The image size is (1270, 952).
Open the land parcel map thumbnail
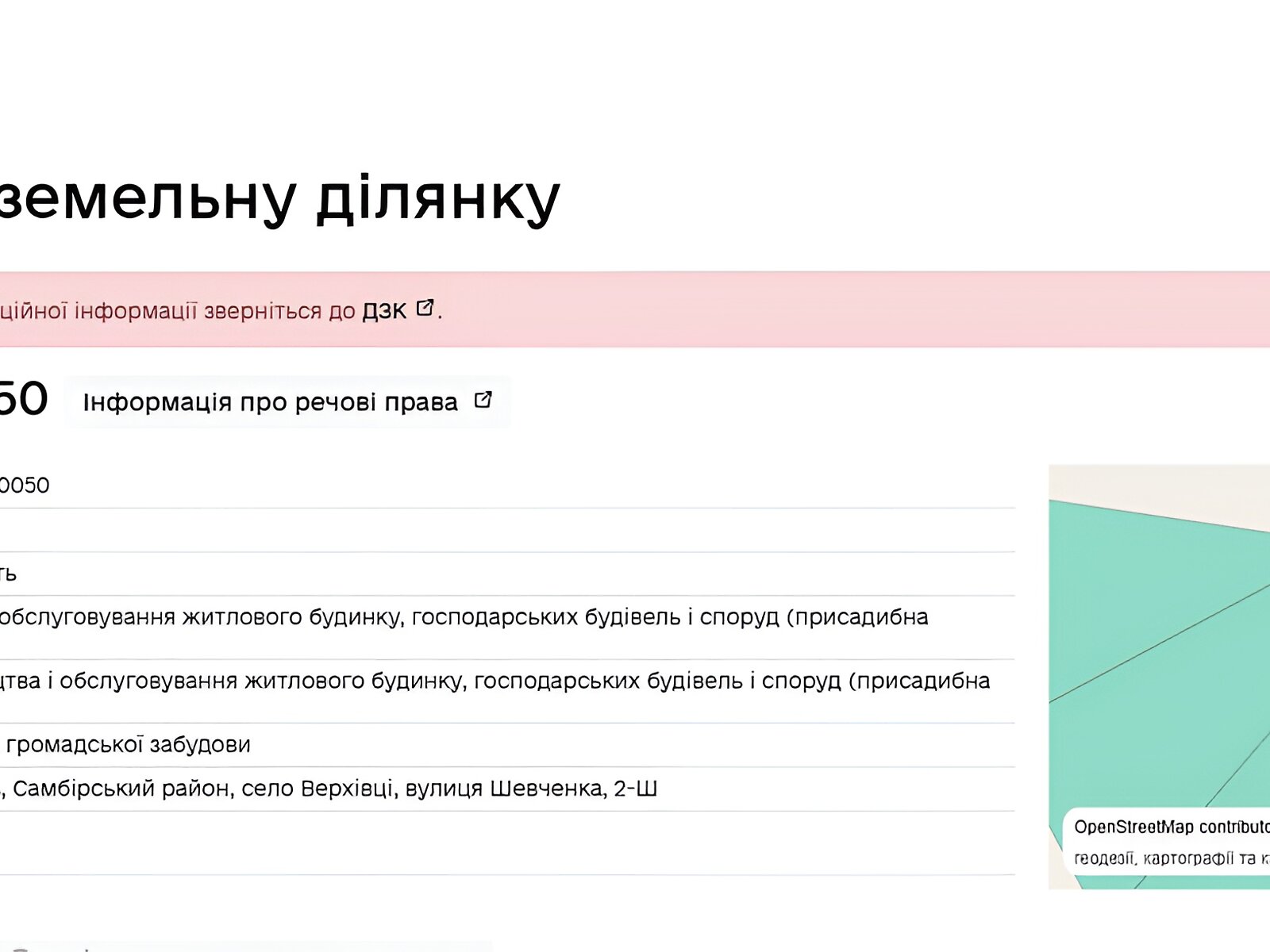(x=1159, y=677)
